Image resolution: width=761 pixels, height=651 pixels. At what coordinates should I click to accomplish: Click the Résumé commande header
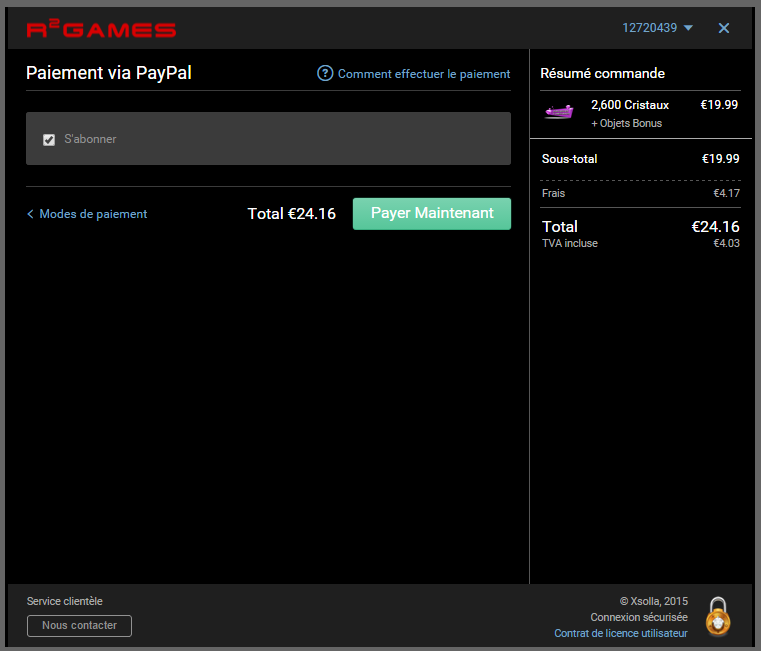(x=602, y=73)
